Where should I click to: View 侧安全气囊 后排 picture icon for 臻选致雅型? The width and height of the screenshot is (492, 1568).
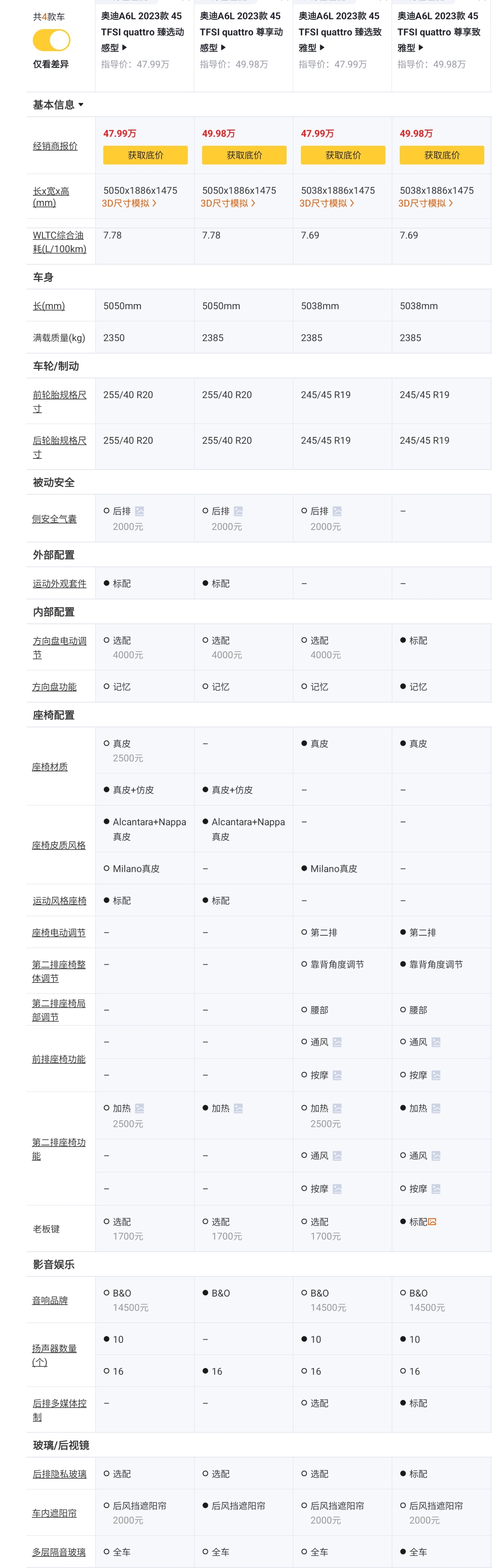(337, 511)
